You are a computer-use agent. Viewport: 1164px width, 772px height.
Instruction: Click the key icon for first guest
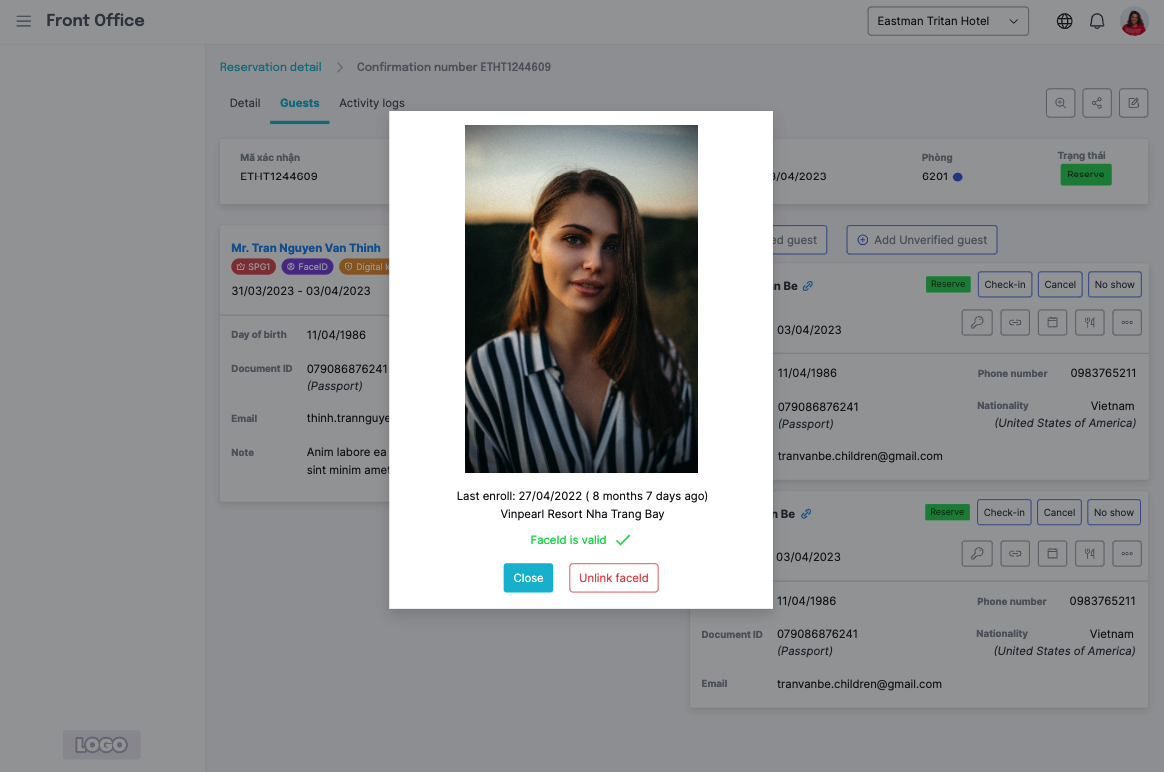pyautogui.click(x=977, y=323)
